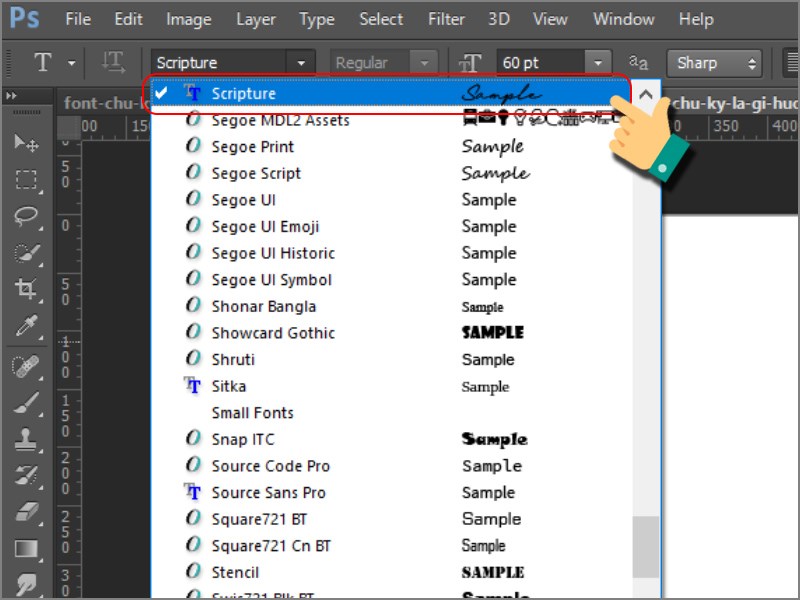Choose Stencil font from list

[x=391, y=572]
